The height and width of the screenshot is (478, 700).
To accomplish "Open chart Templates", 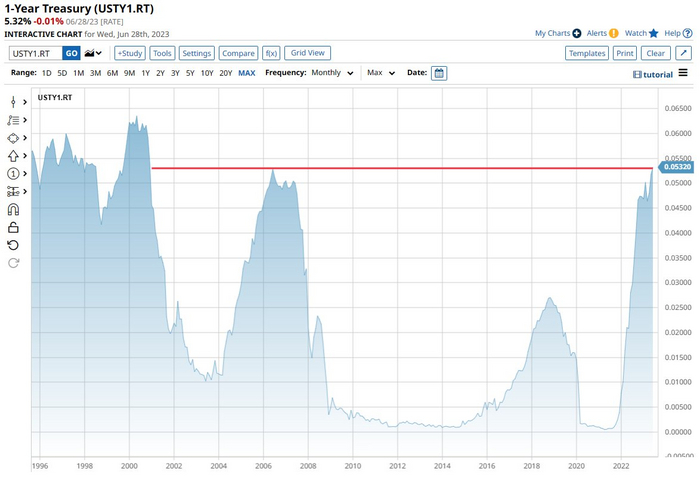I will click(x=587, y=53).
